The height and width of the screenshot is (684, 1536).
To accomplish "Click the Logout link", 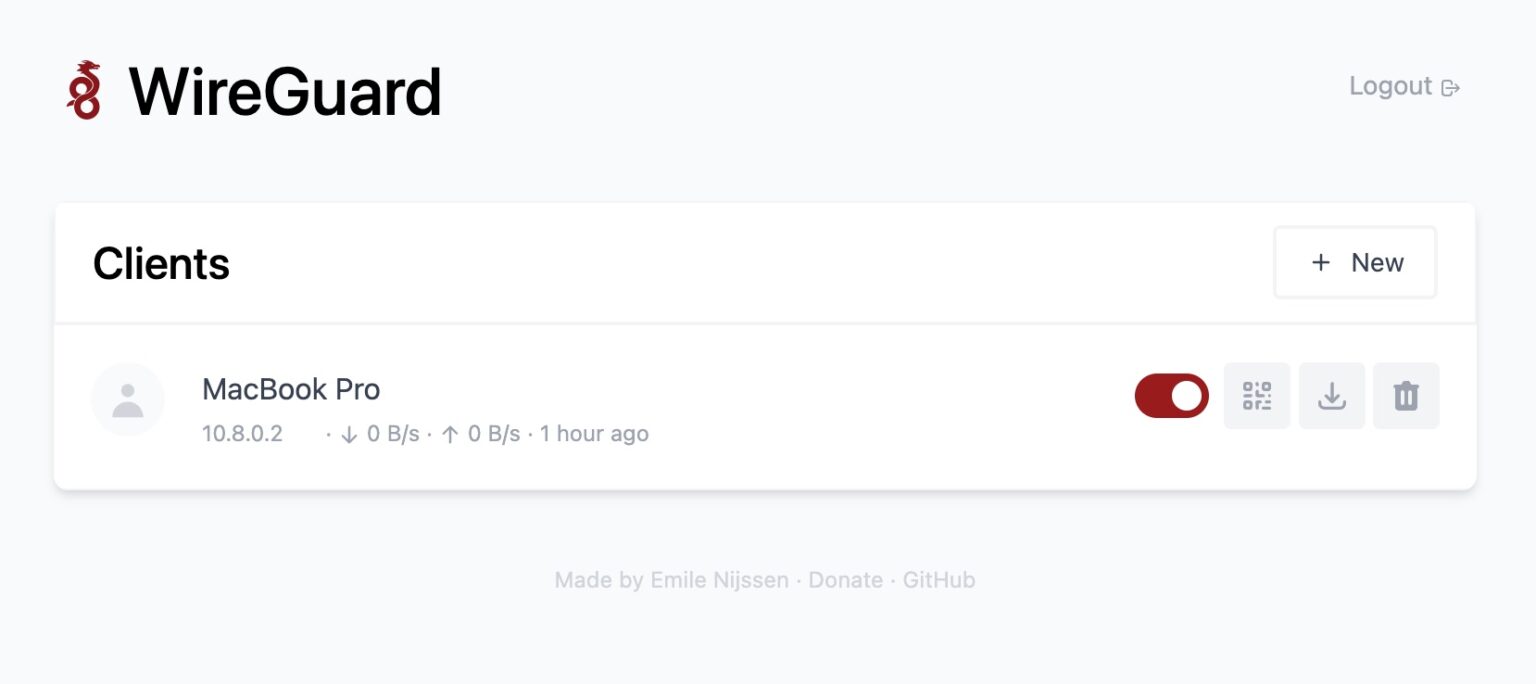I will [x=1390, y=87].
